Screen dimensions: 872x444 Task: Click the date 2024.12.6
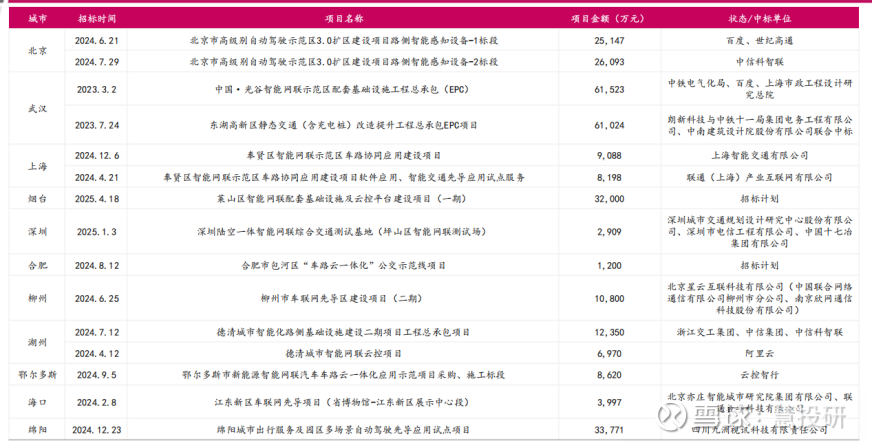click(97, 155)
